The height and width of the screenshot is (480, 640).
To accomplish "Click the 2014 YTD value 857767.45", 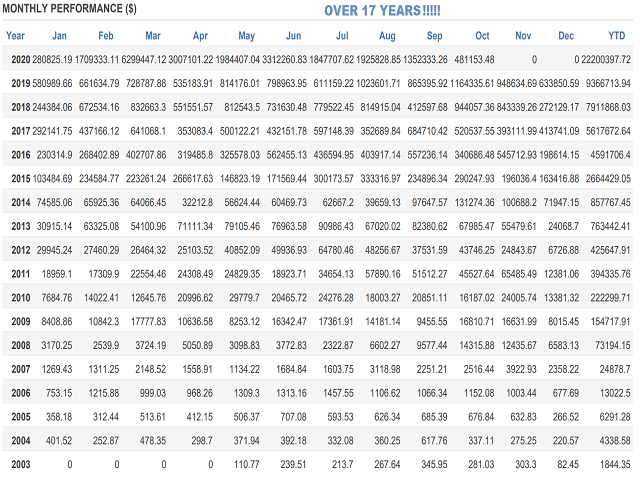I will pos(610,202).
